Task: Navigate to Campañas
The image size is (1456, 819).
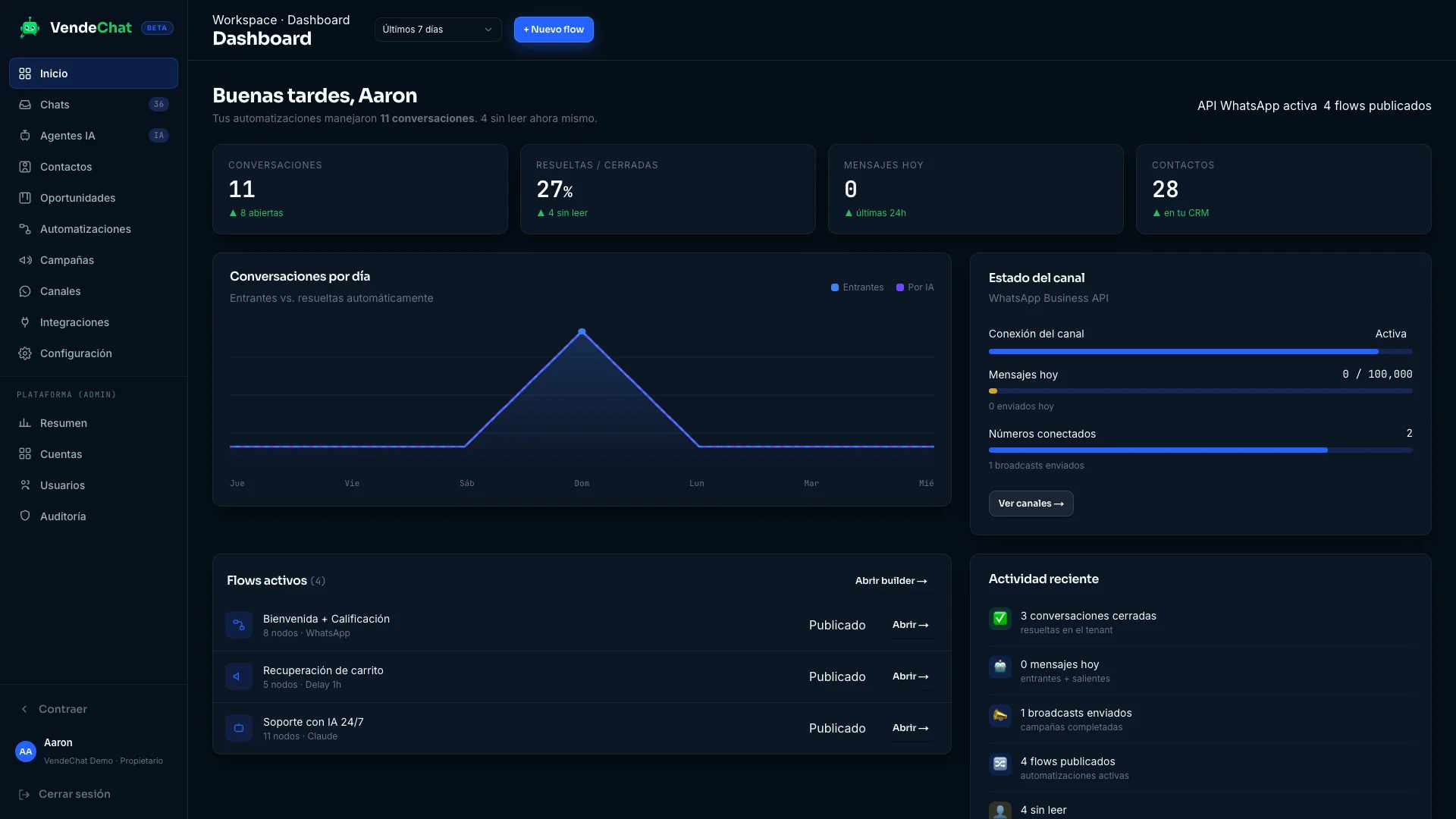Action: tap(93, 260)
